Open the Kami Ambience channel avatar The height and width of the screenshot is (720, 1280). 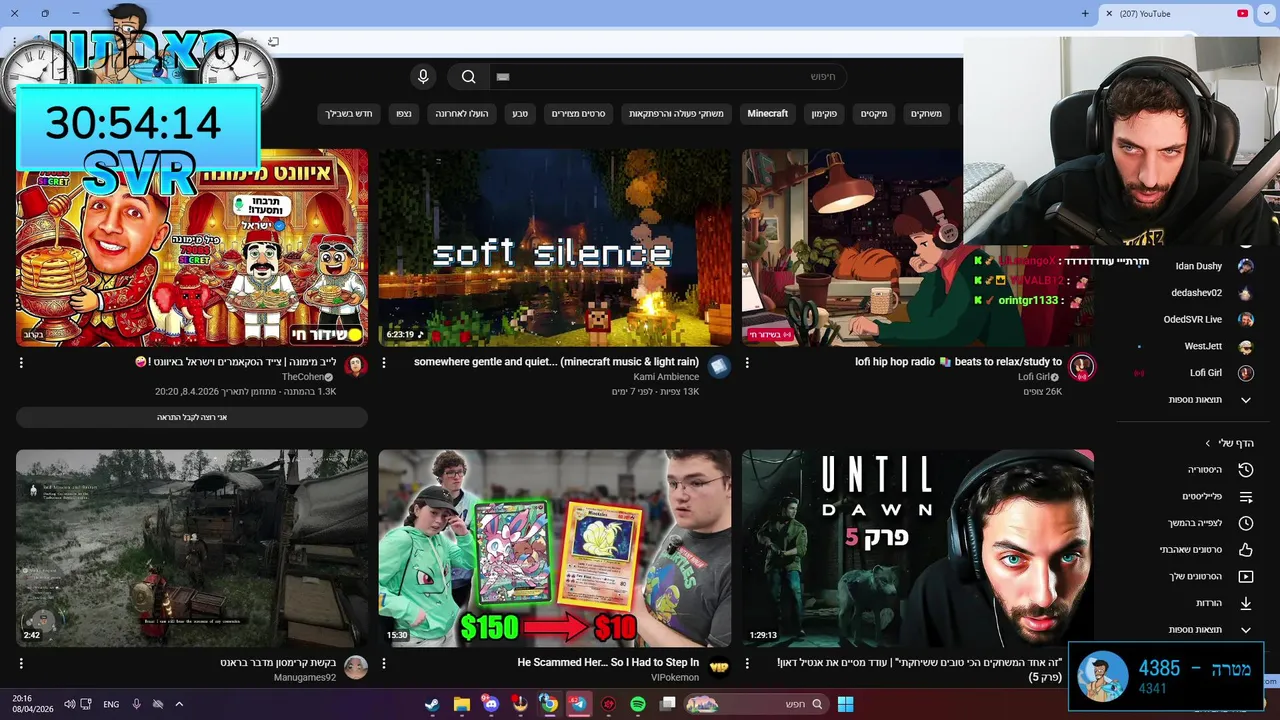pyautogui.click(x=719, y=367)
